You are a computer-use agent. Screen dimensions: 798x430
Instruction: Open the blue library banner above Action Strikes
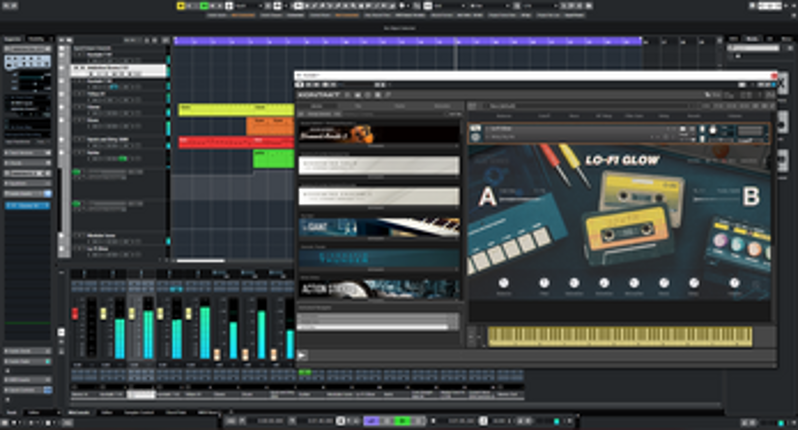click(x=379, y=258)
